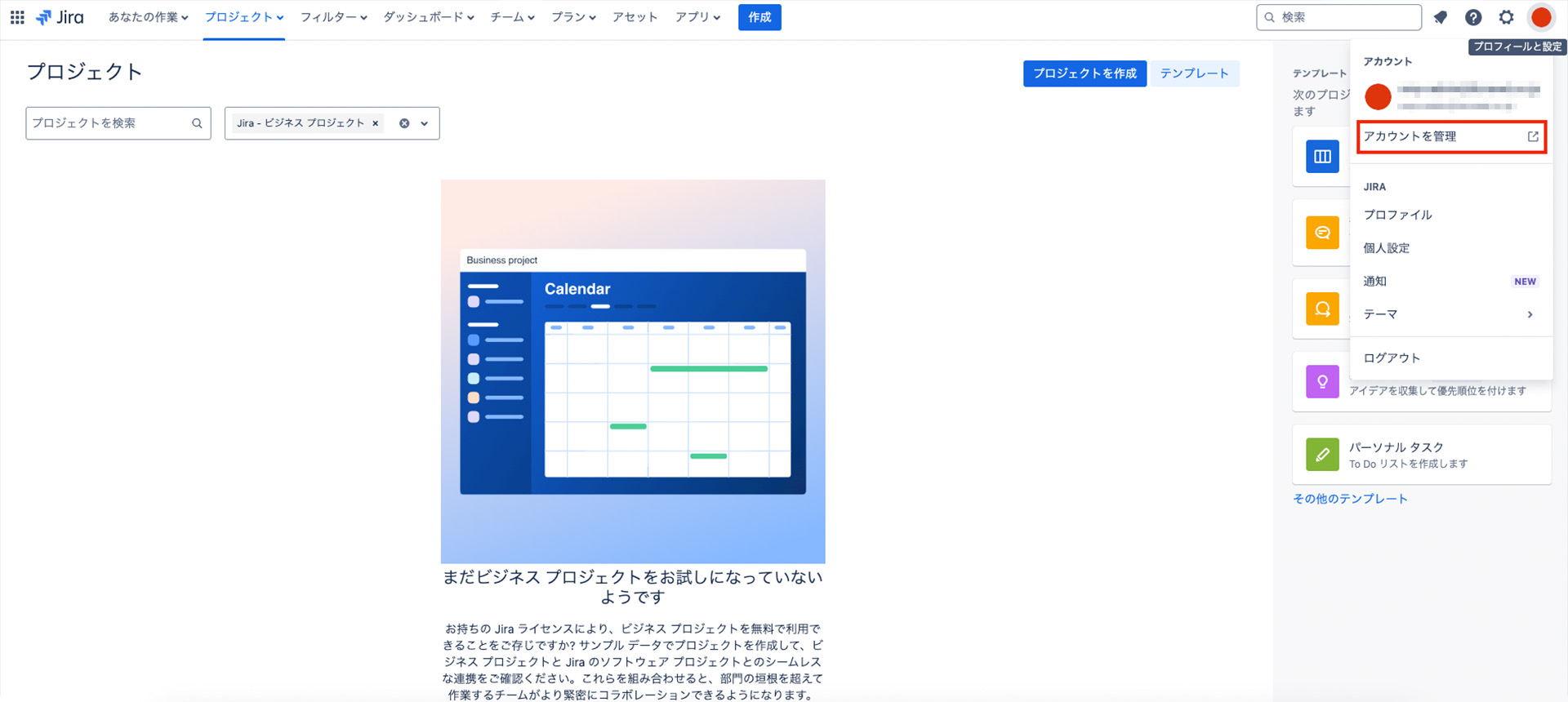Expand the product filter dropdown arrow
The image size is (1568, 702).
pyautogui.click(x=425, y=123)
